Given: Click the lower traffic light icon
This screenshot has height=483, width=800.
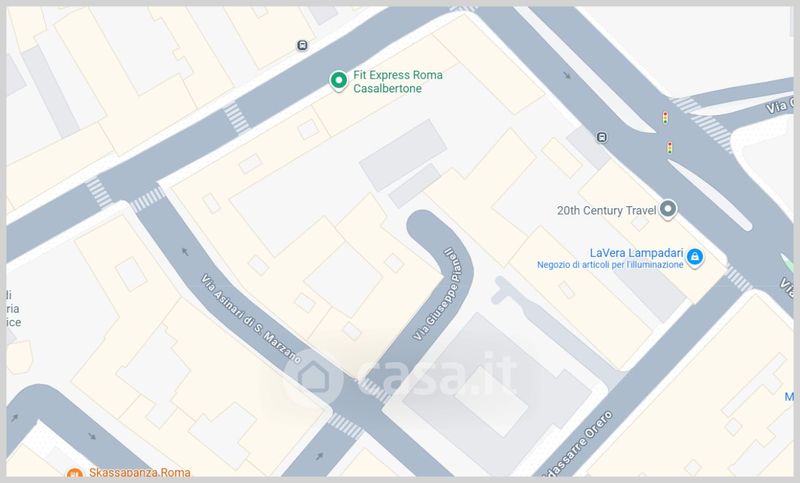Looking at the screenshot, I should click(670, 148).
